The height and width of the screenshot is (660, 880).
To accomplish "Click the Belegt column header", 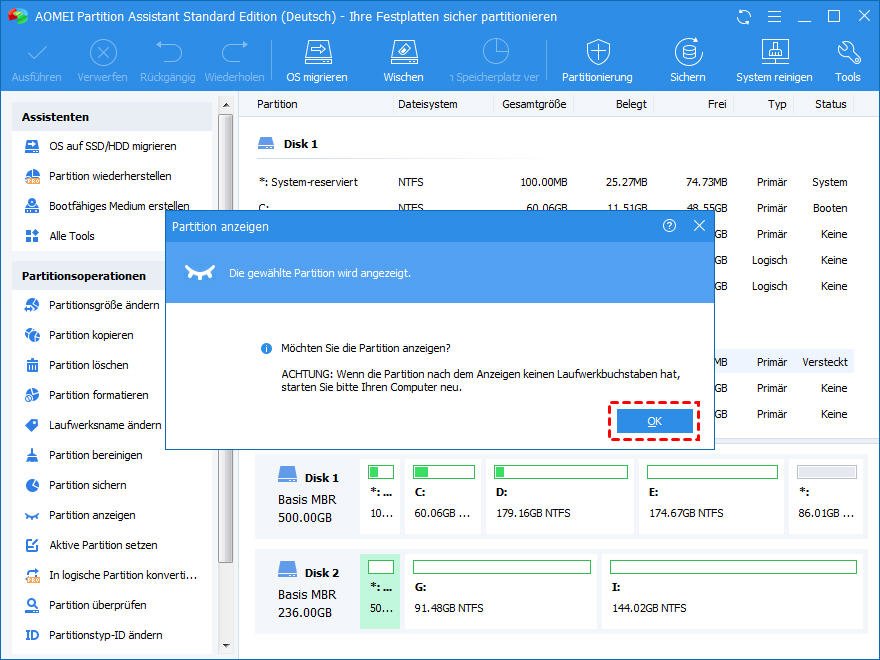I will coord(631,104).
